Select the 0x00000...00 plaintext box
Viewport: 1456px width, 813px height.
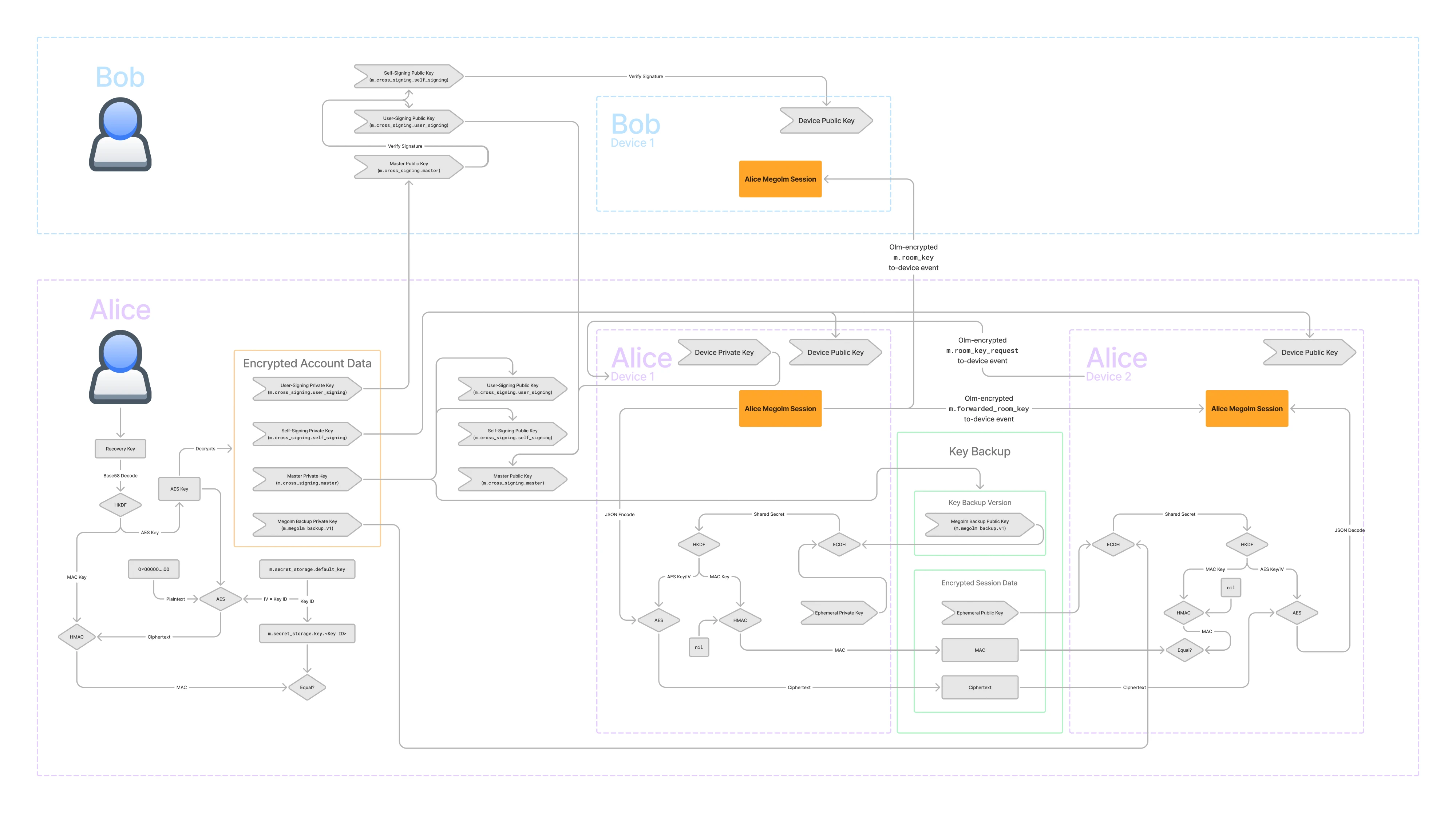pyautogui.click(x=154, y=570)
